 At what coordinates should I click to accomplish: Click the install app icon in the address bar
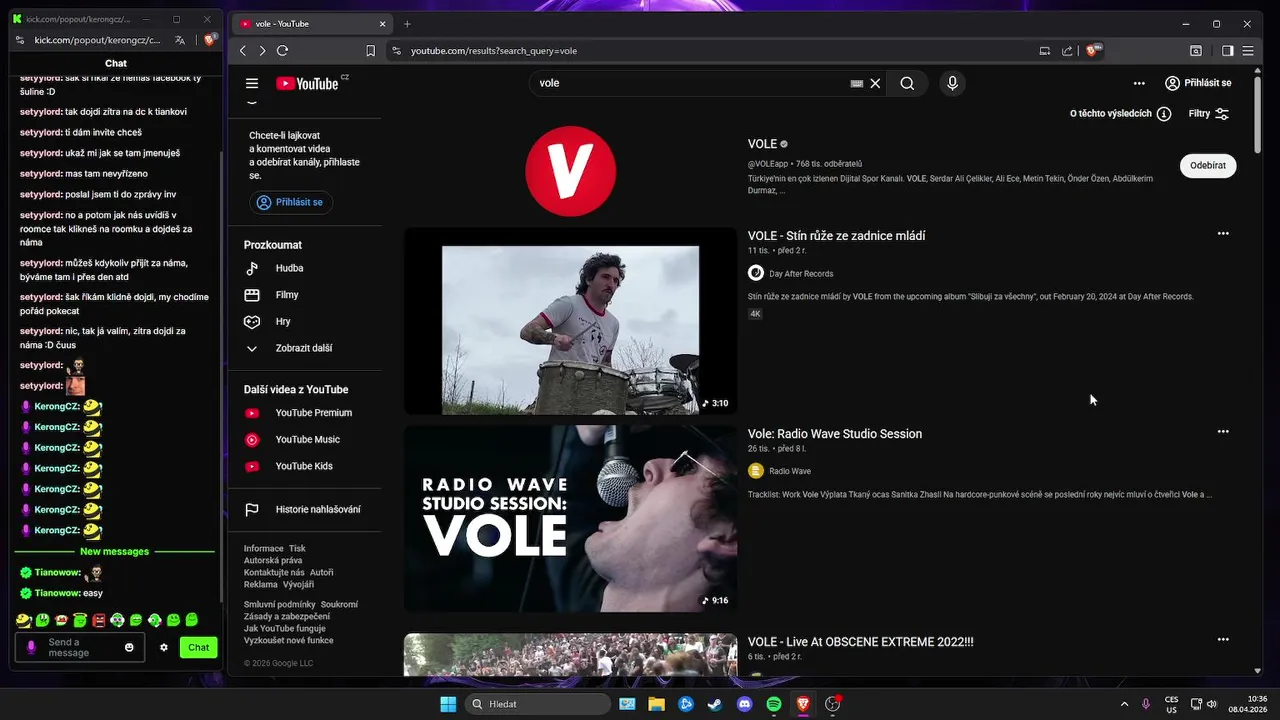click(1045, 51)
